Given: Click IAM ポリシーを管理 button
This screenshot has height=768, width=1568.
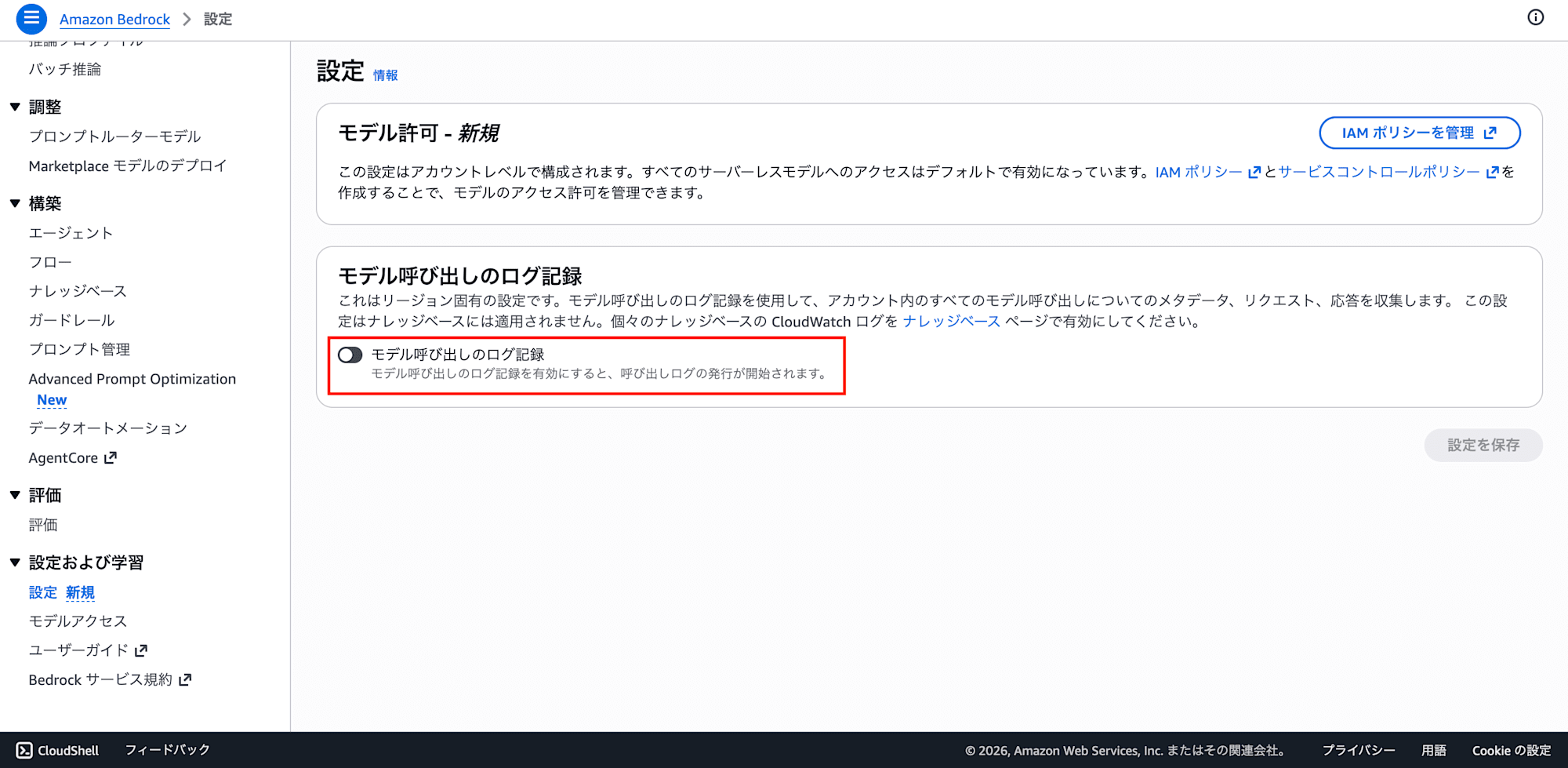Looking at the screenshot, I should 1420,133.
